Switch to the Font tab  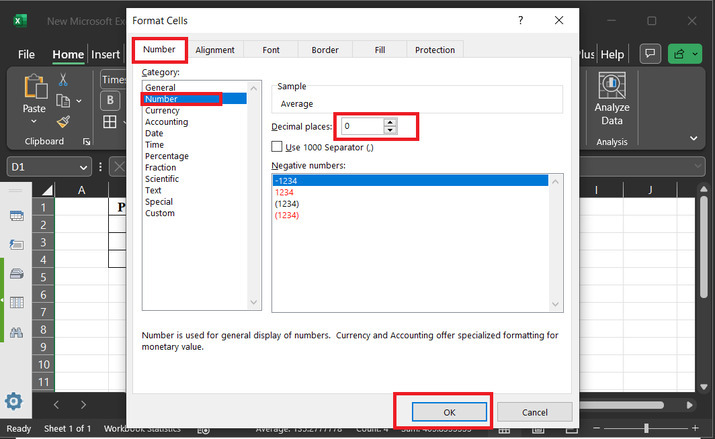(x=271, y=50)
